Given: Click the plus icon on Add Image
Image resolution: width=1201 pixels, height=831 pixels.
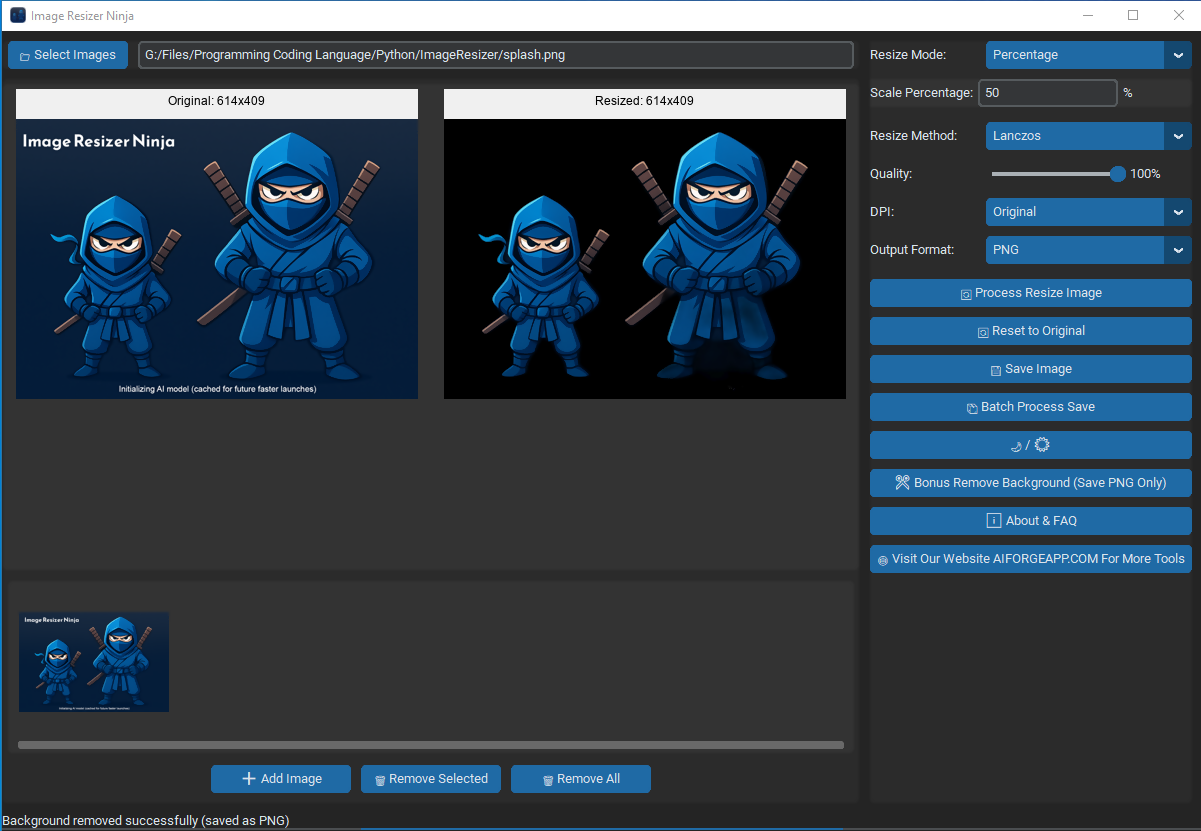Looking at the screenshot, I should [x=250, y=778].
